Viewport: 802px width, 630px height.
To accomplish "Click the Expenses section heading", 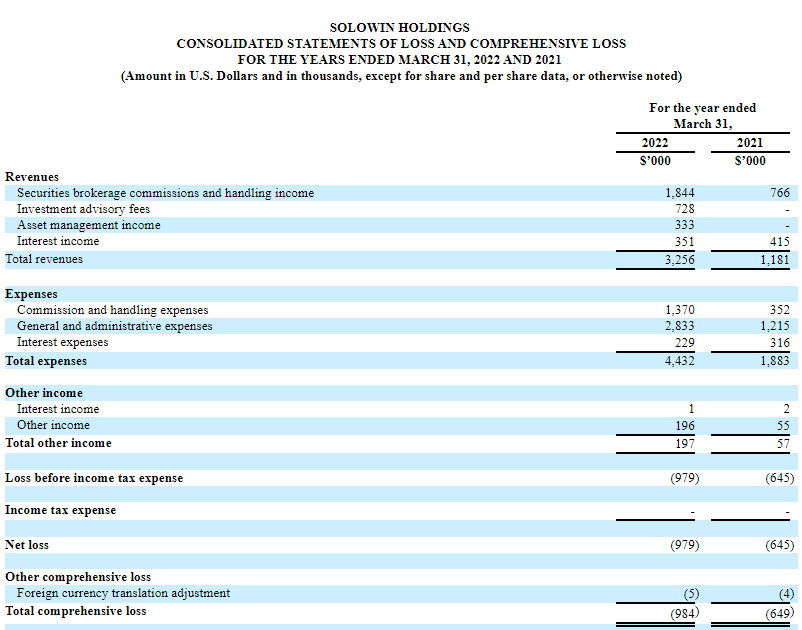I will [x=31, y=294].
